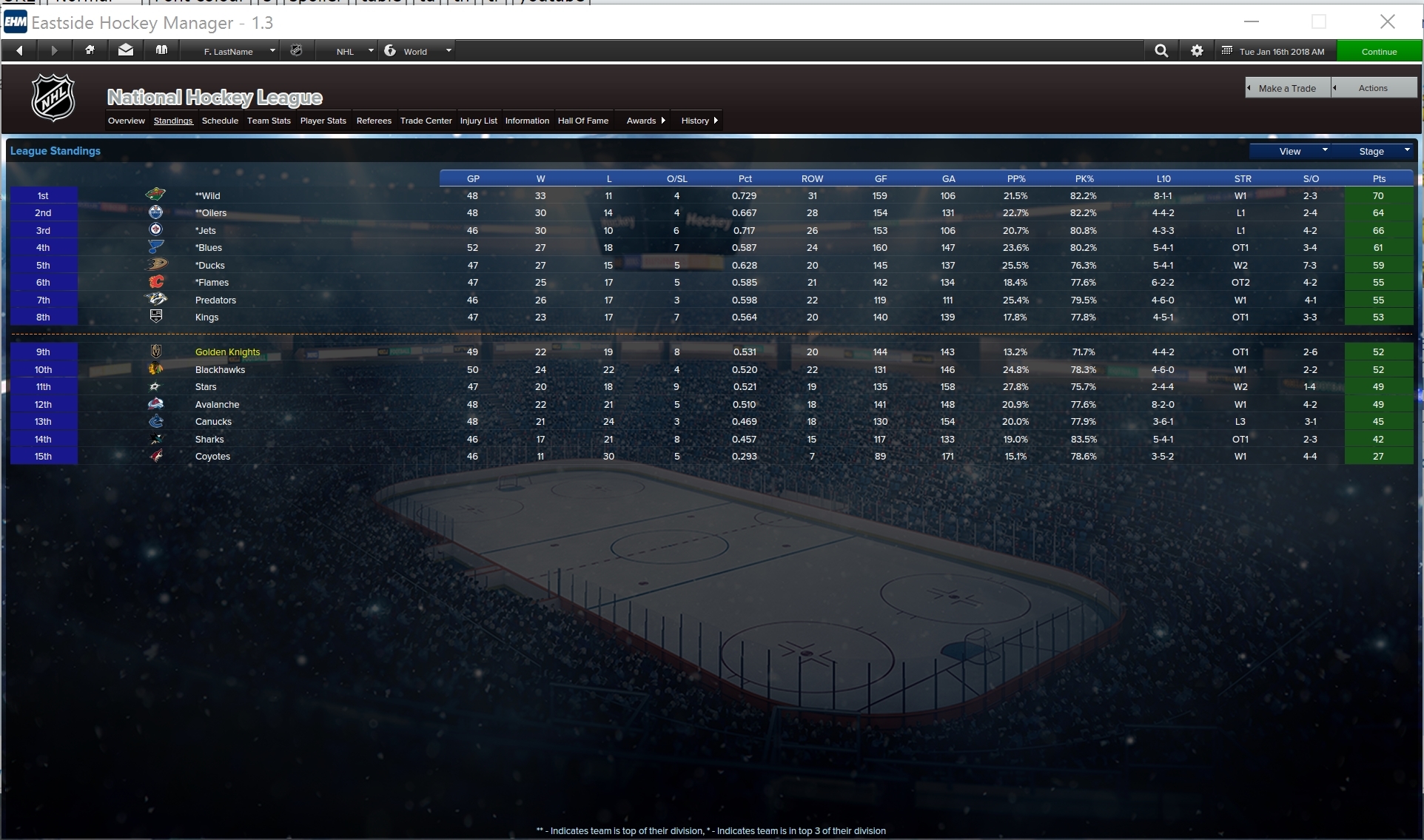
Task: Open the Team Stats tab
Action: click(269, 121)
